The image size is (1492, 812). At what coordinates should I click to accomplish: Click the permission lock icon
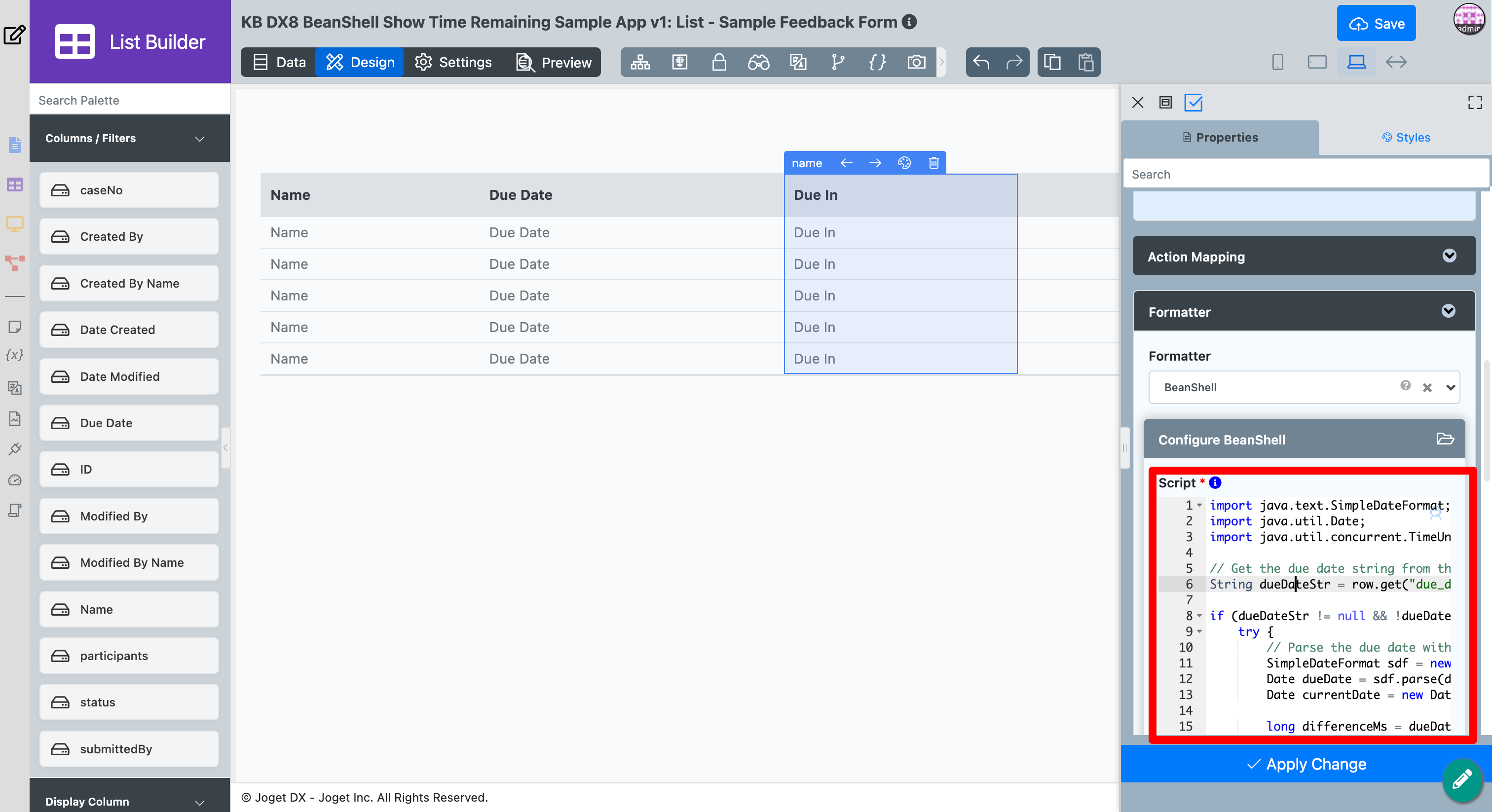click(719, 62)
